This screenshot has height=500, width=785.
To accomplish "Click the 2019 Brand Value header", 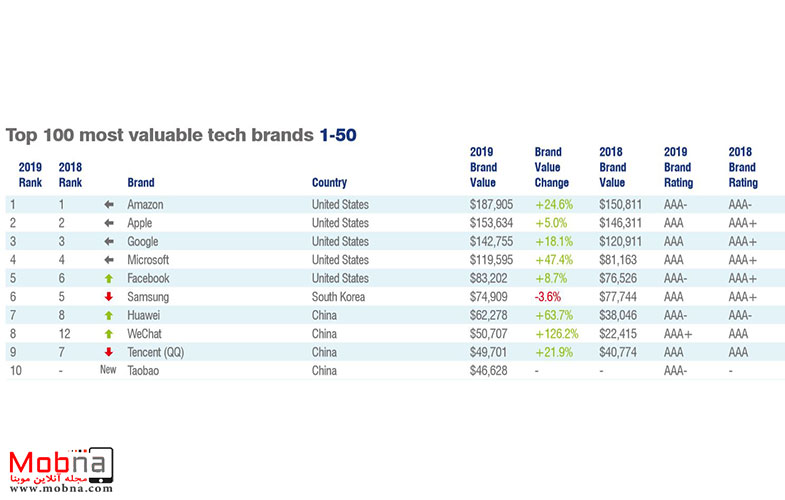I will (x=484, y=168).
